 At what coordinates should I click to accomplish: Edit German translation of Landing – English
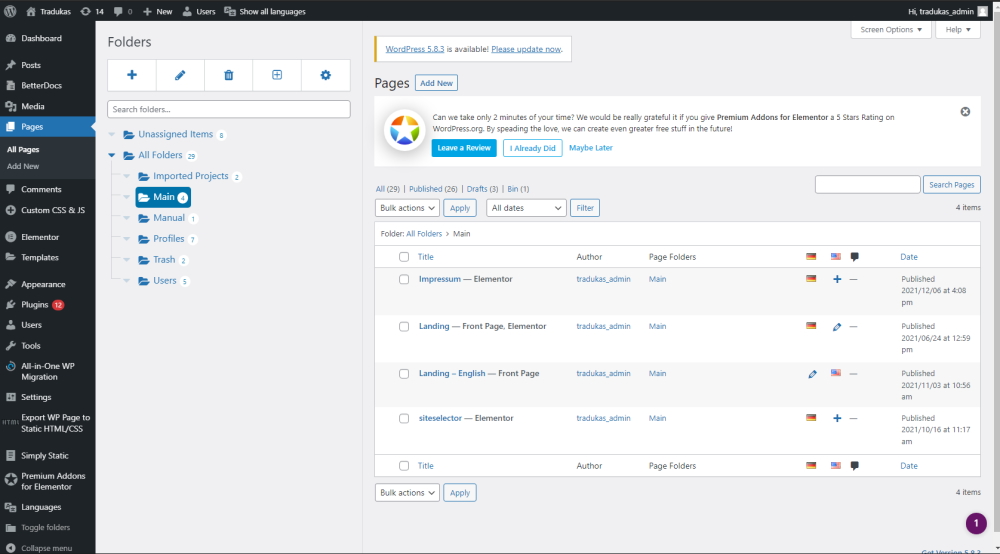tap(812, 374)
